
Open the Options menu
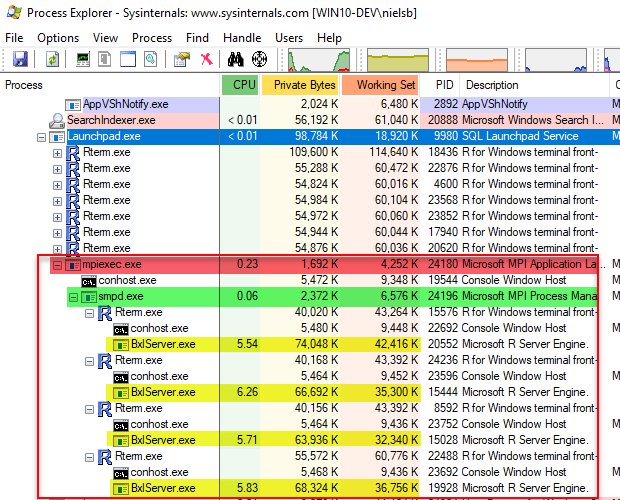(x=58, y=38)
